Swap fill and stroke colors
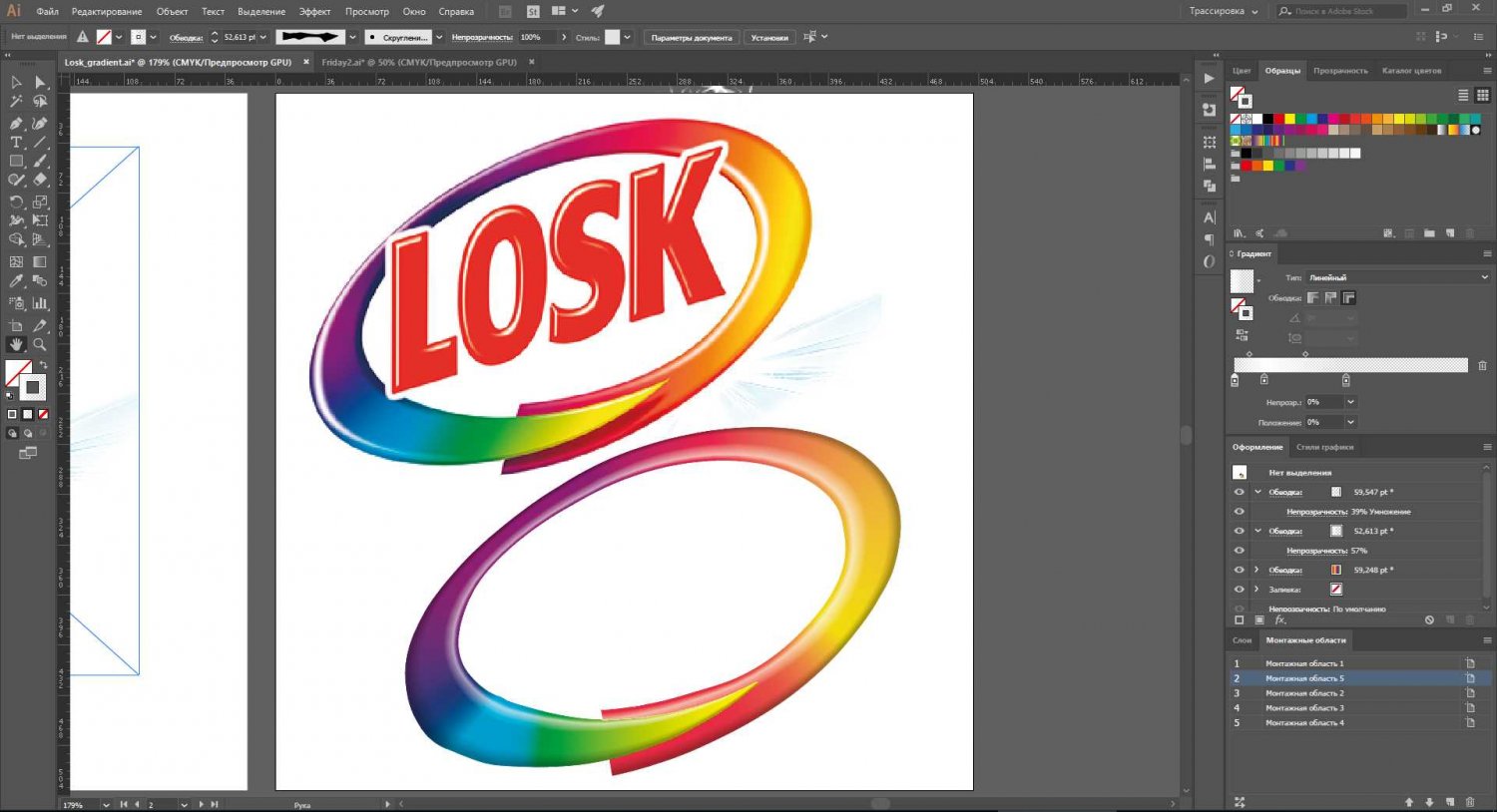This screenshot has height=812, width=1497. tap(43, 365)
